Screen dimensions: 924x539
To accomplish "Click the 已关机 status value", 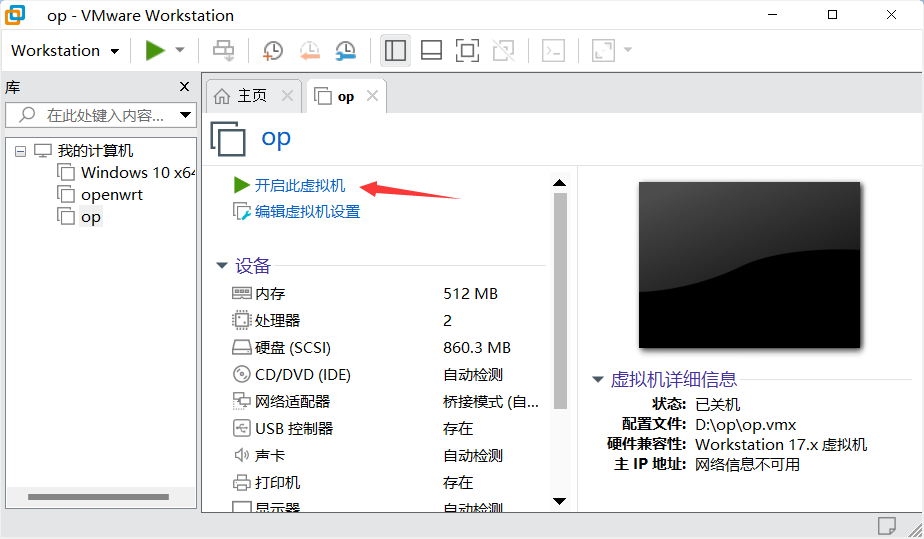I will [x=717, y=405].
